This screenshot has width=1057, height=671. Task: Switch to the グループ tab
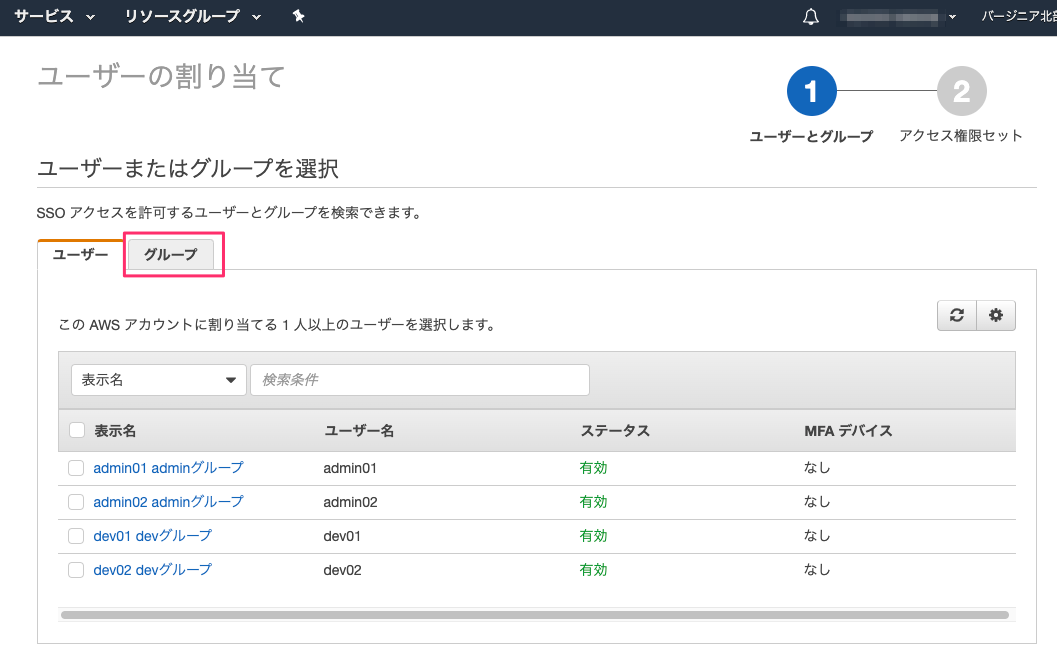coord(171,254)
